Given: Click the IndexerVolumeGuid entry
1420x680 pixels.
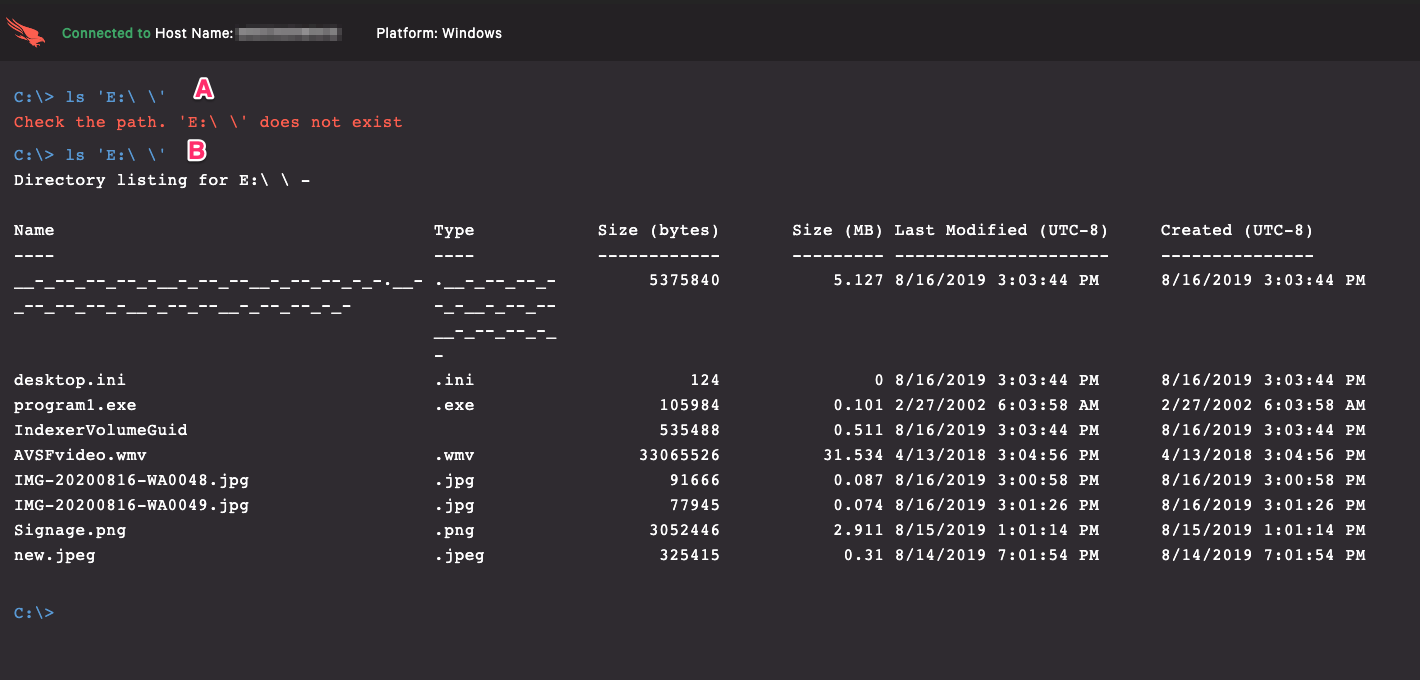Looking at the screenshot, I should [x=101, y=430].
